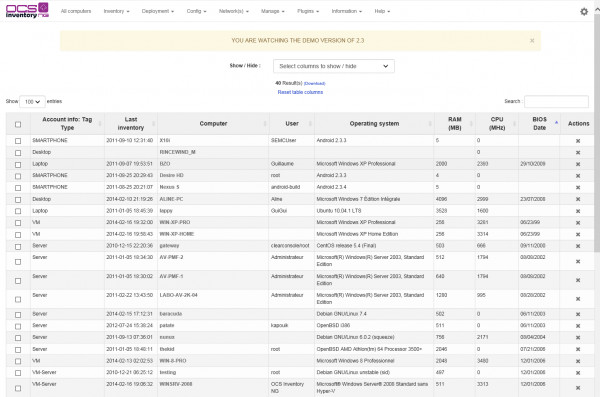Delete the WINSRV-2008 row
Image resolution: width=600 pixels, height=397 pixels.
click(578, 388)
